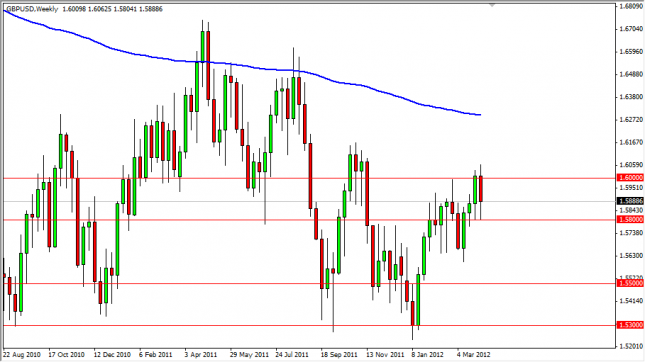Image resolution: width=645 pixels, height=362 pixels.
Task: Click the 3 Apr 2011 date label
Action: point(201,354)
